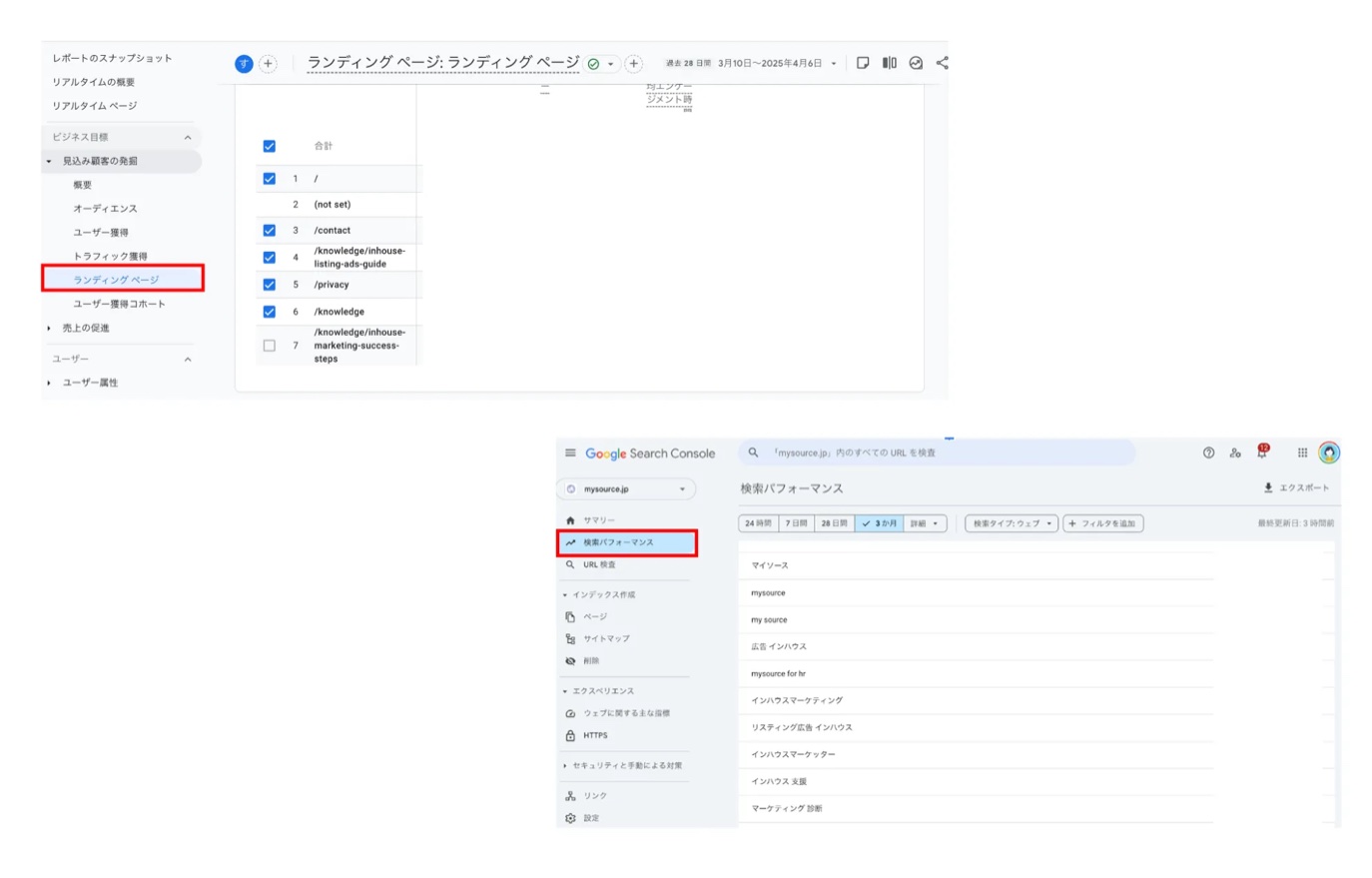Open リアルタイムの概要
Screen dimensions: 1372x878
tap(93, 82)
